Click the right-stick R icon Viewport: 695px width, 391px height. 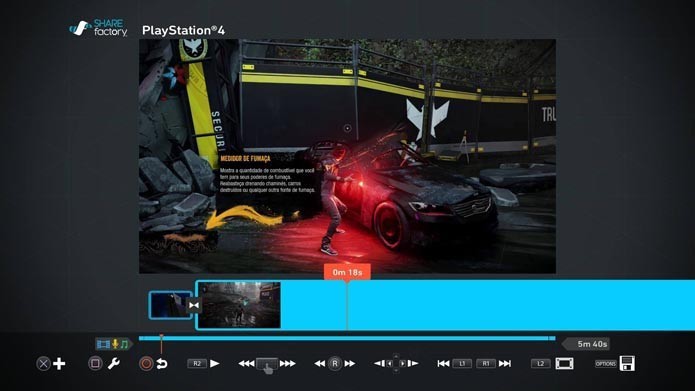coord(335,364)
